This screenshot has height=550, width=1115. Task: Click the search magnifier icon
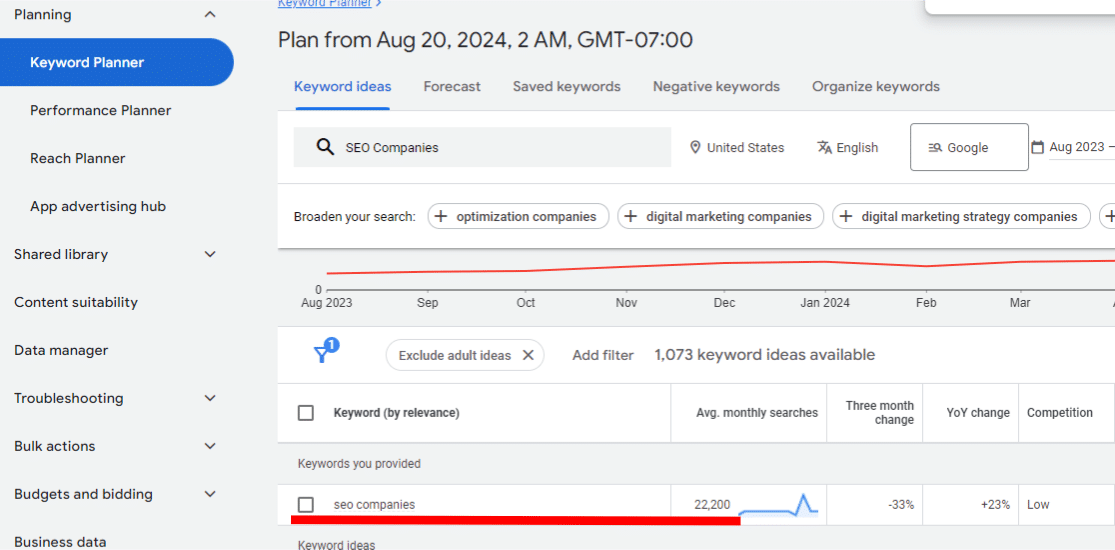tap(324, 147)
